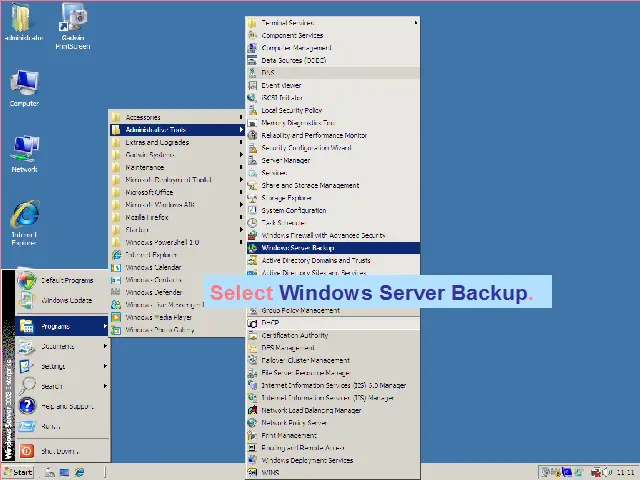Expand Extras and Upgrades submenu arrow
This screenshot has height=480, width=640.
point(241,142)
